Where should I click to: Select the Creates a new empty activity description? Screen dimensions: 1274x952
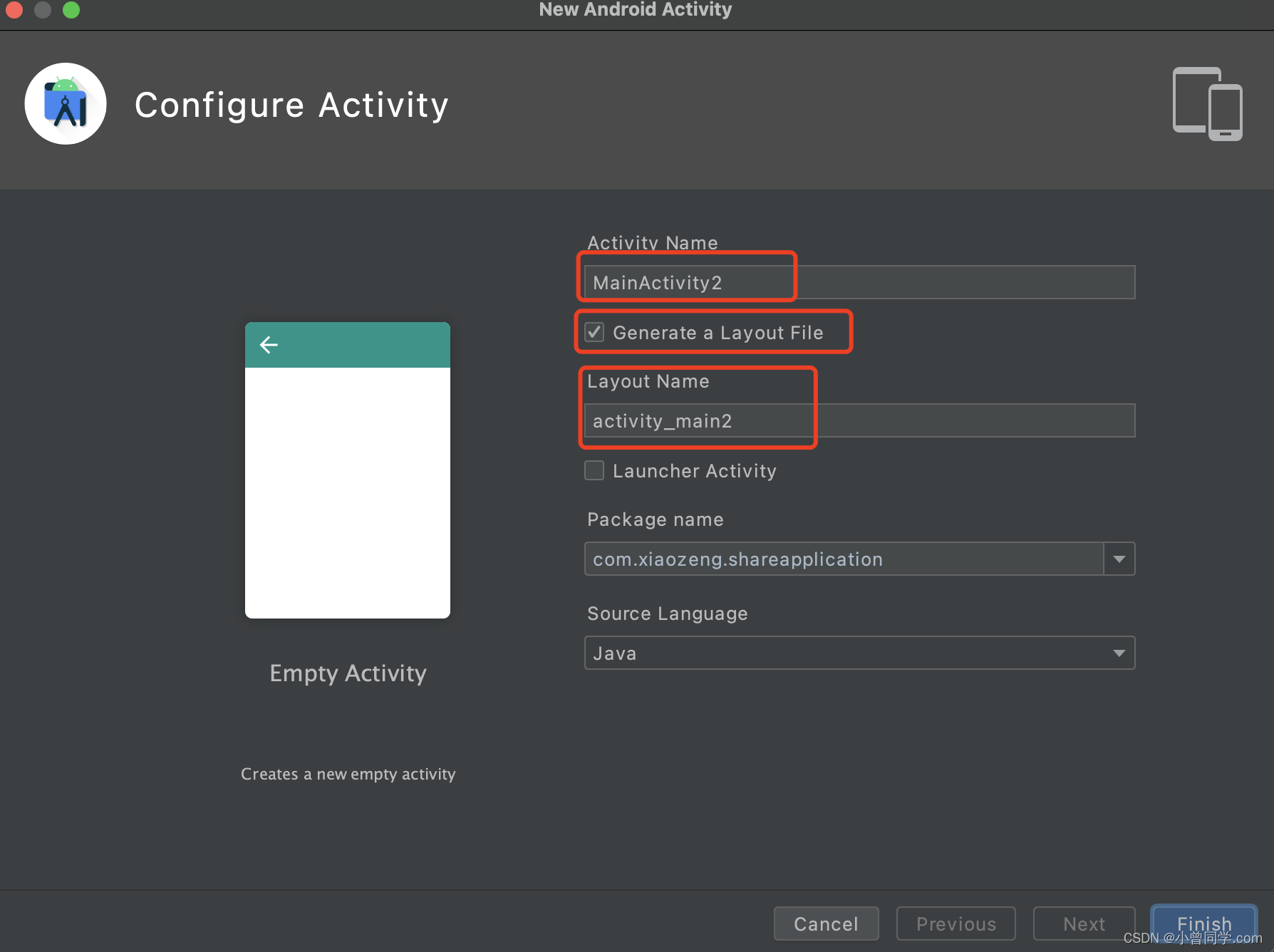(x=348, y=774)
